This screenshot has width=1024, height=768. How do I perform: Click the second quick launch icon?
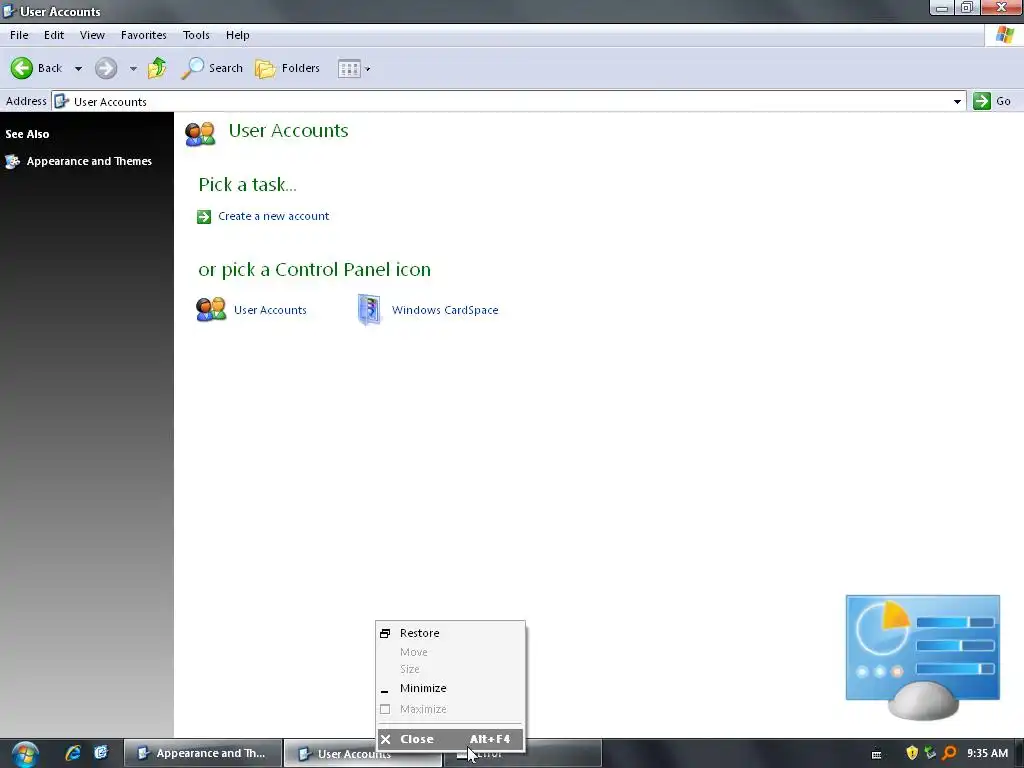[x=101, y=753]
